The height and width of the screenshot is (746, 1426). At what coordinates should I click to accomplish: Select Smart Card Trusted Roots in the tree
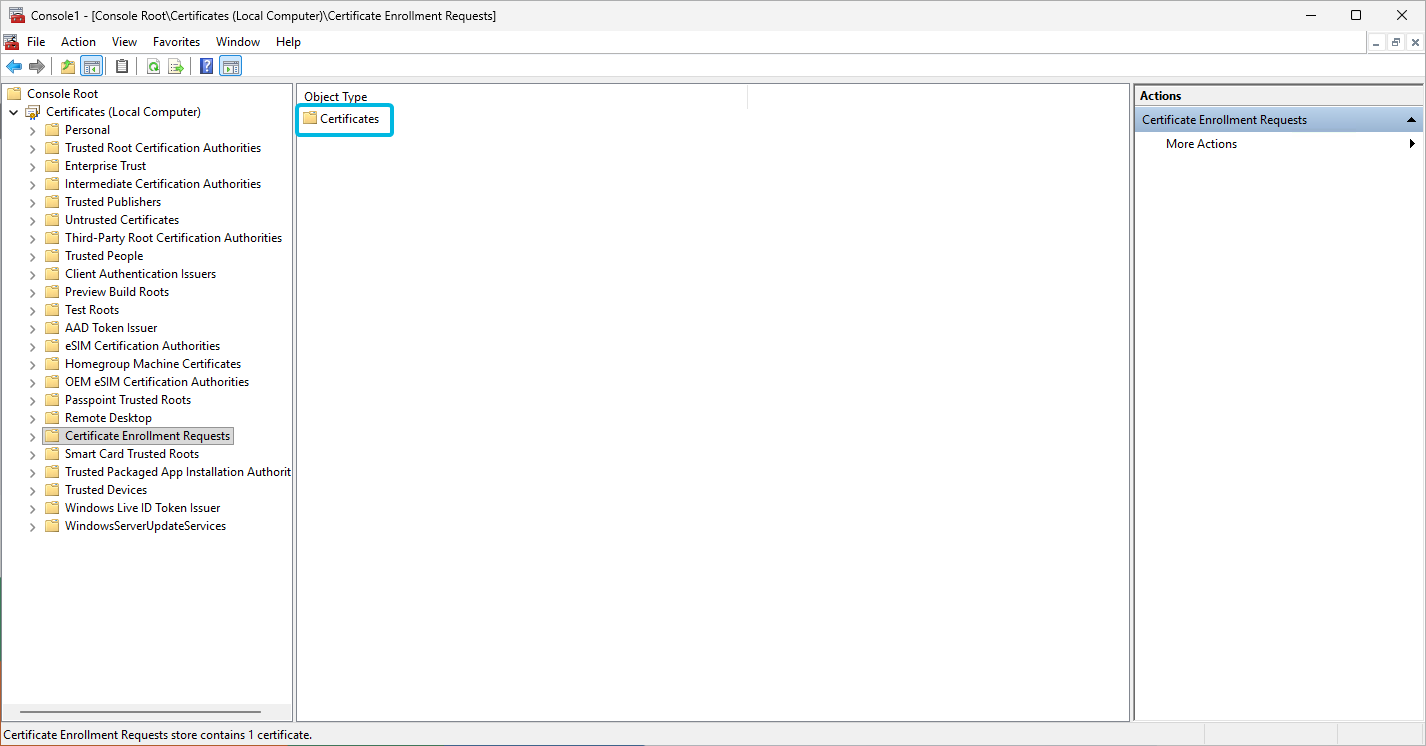[132, 454]
